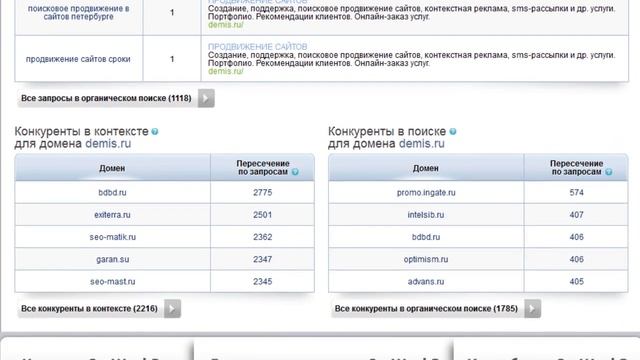
Task: Click value 407 for intelsib.ru
Action: (576, 215)
